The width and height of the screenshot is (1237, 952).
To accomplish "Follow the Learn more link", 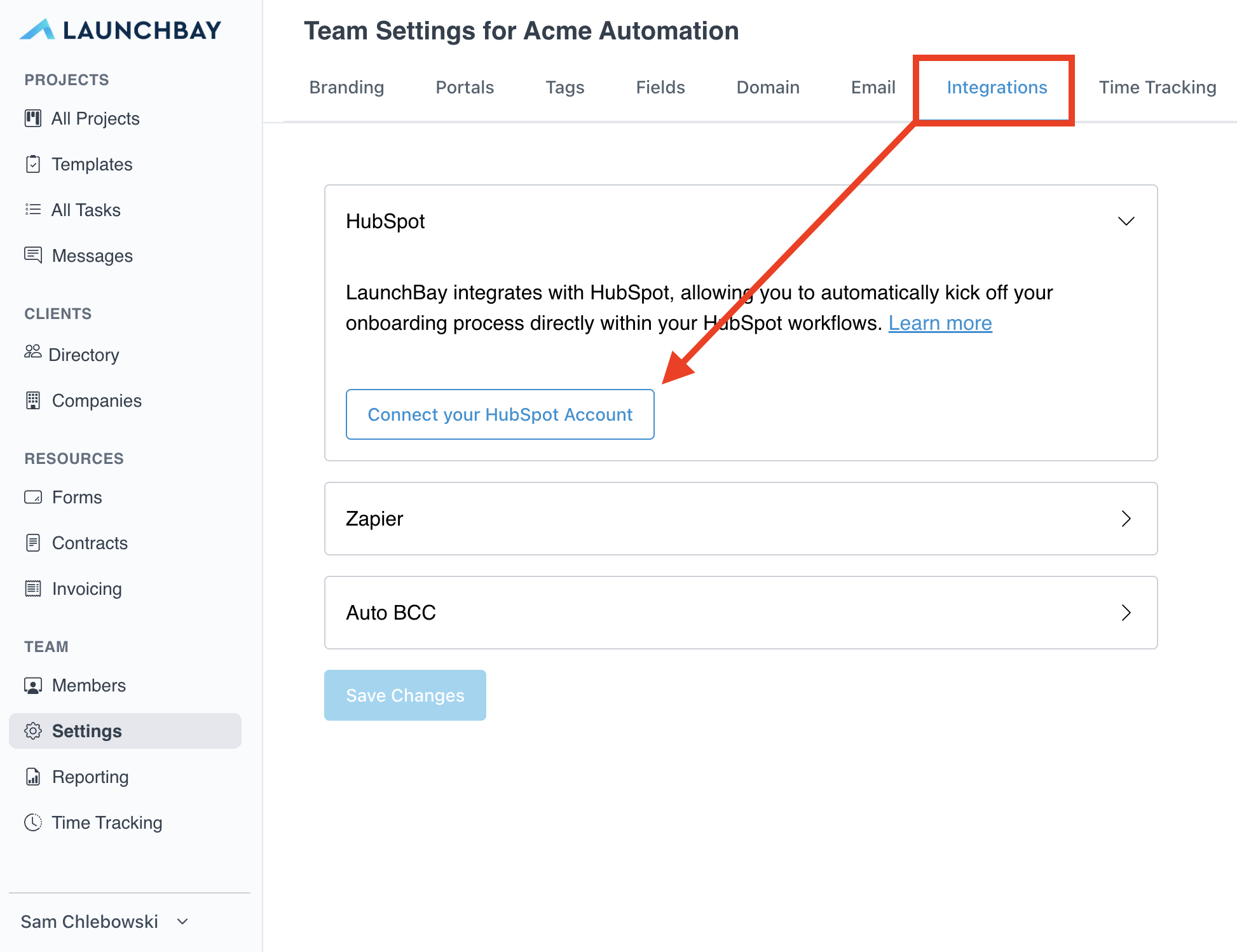I will tap(940, 323).
